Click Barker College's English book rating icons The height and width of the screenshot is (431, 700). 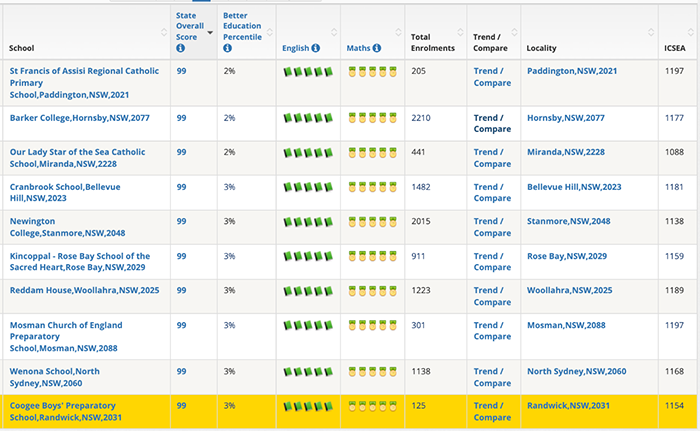[x=308, y=118]
